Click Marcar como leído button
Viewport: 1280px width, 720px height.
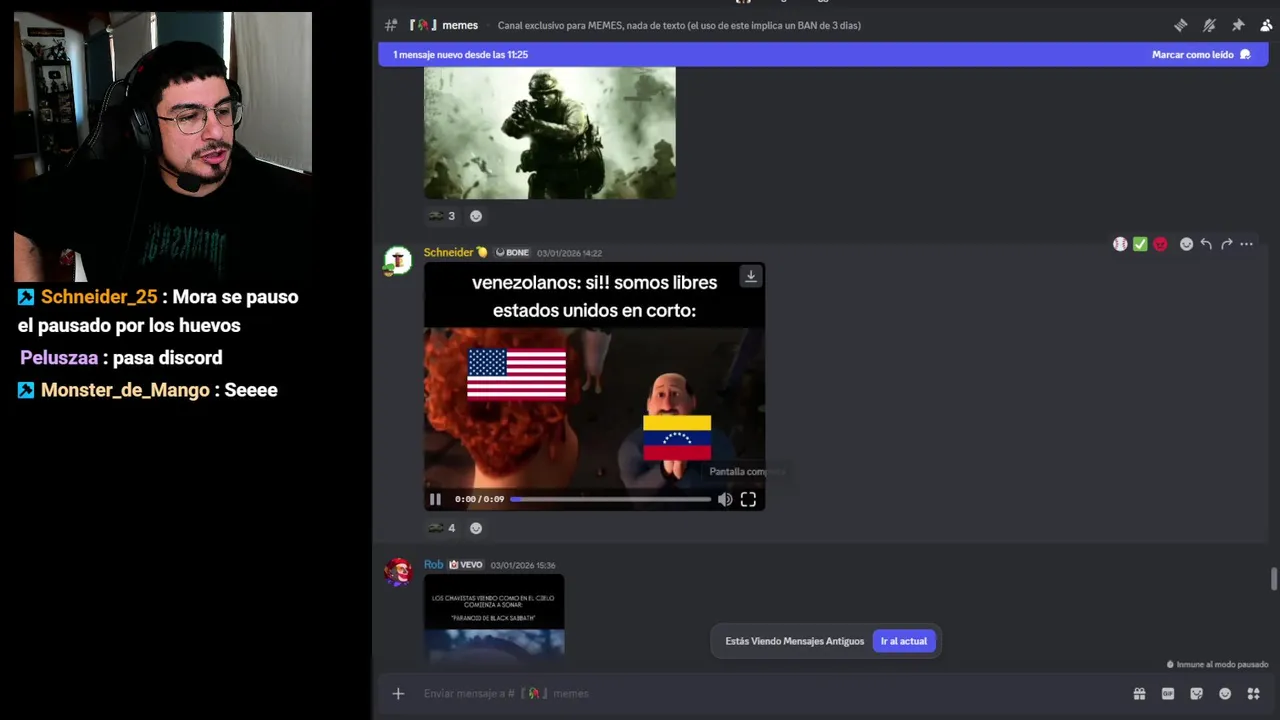point(1200,55)
